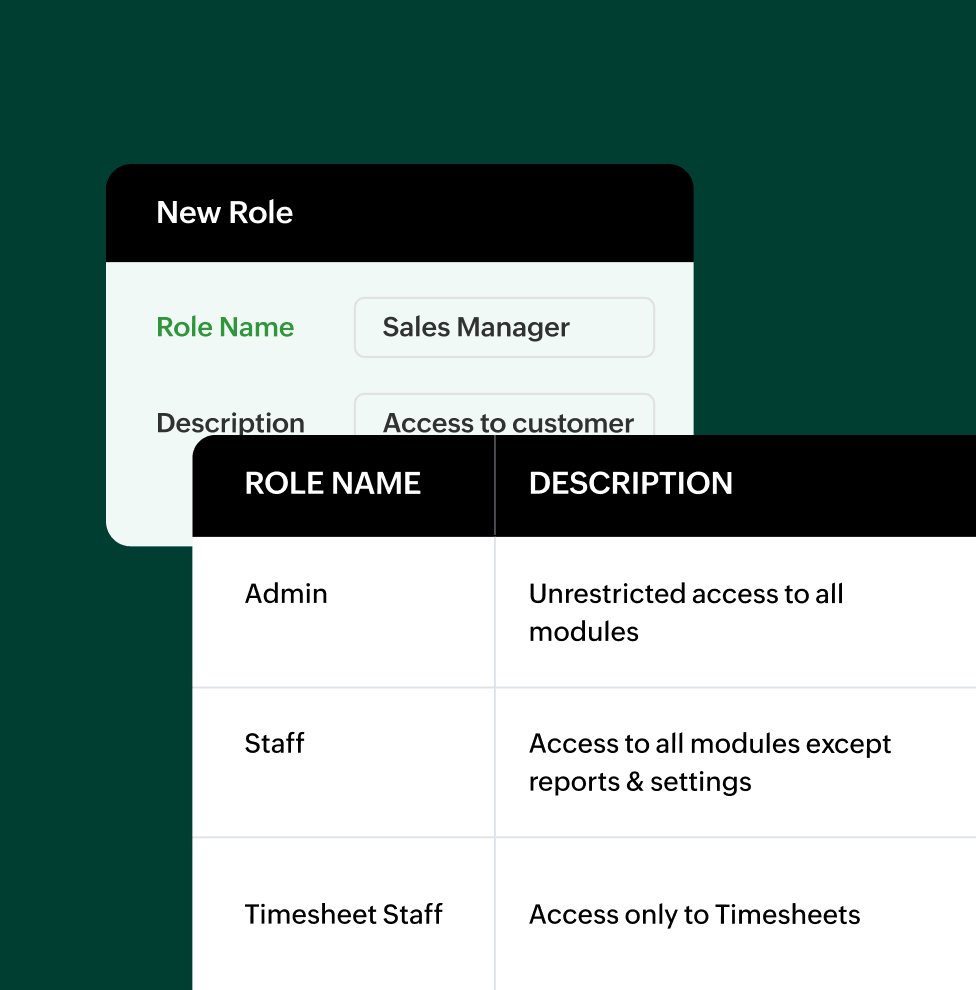Click the DESCRIPTION column header

[x=631, y=483]
